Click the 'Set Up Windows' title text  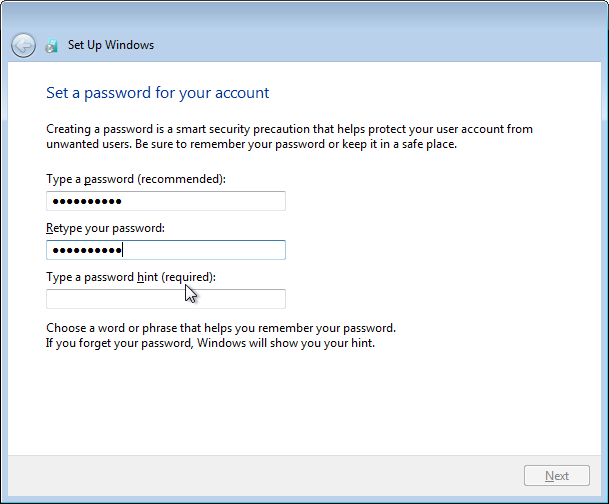[110, 45]
